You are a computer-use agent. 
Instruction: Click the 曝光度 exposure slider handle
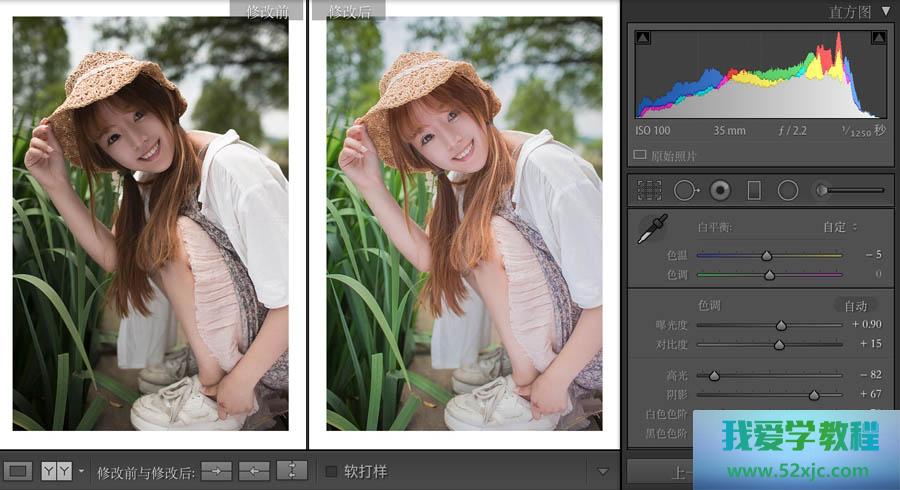click(781, 325)
